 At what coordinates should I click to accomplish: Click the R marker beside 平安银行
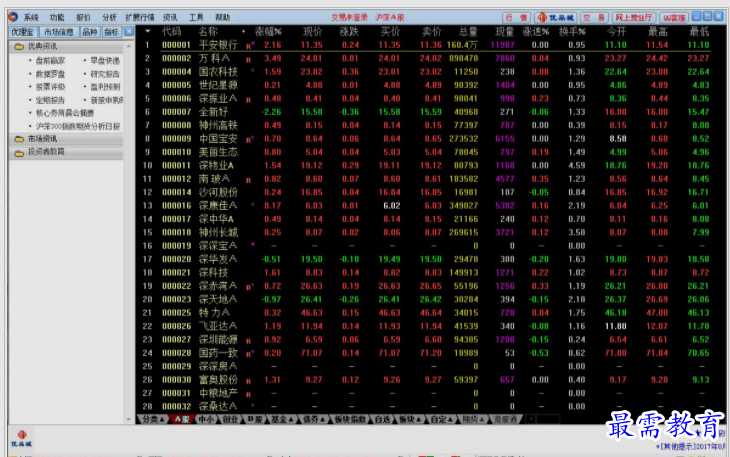tap(250, 46)
